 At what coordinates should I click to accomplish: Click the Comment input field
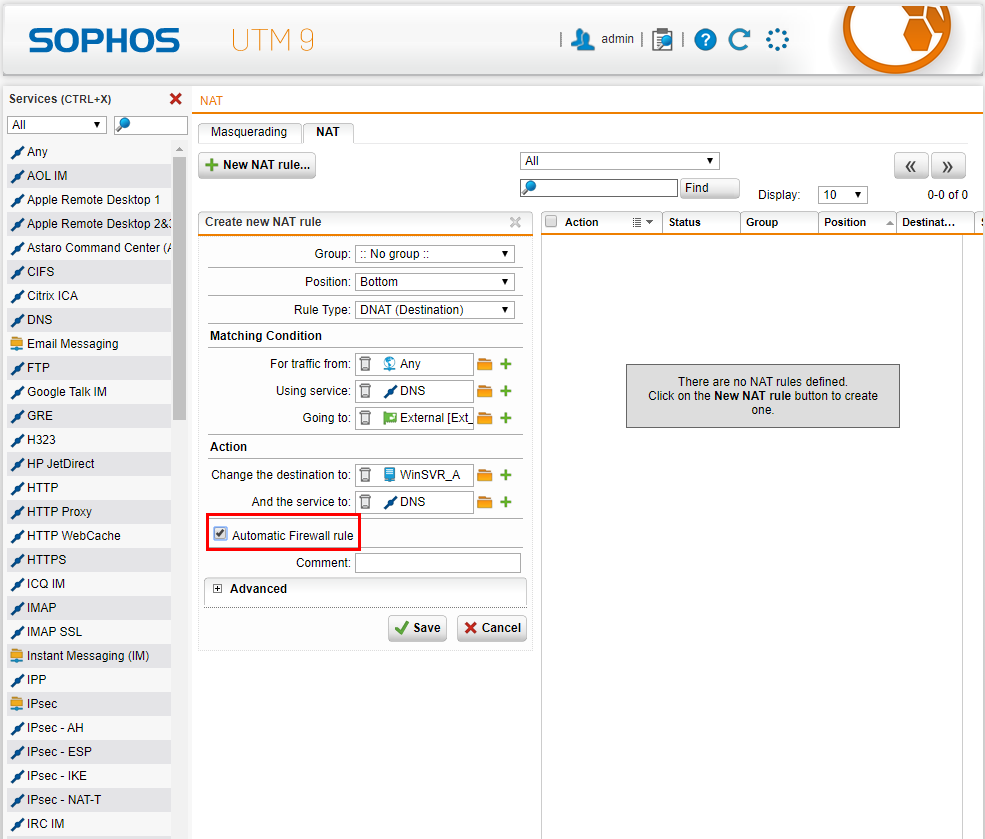438,563
